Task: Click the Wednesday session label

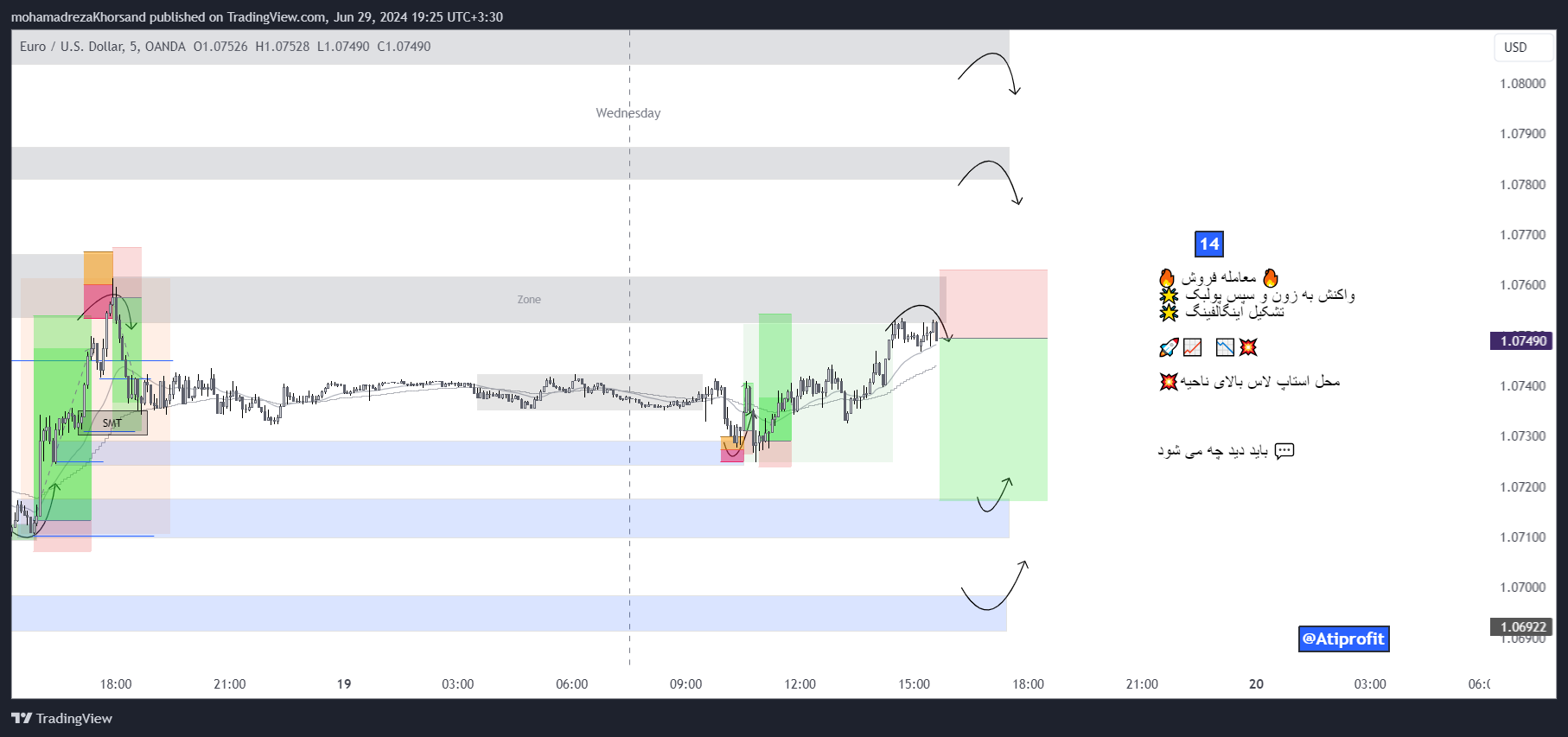Action: (628, 113)
